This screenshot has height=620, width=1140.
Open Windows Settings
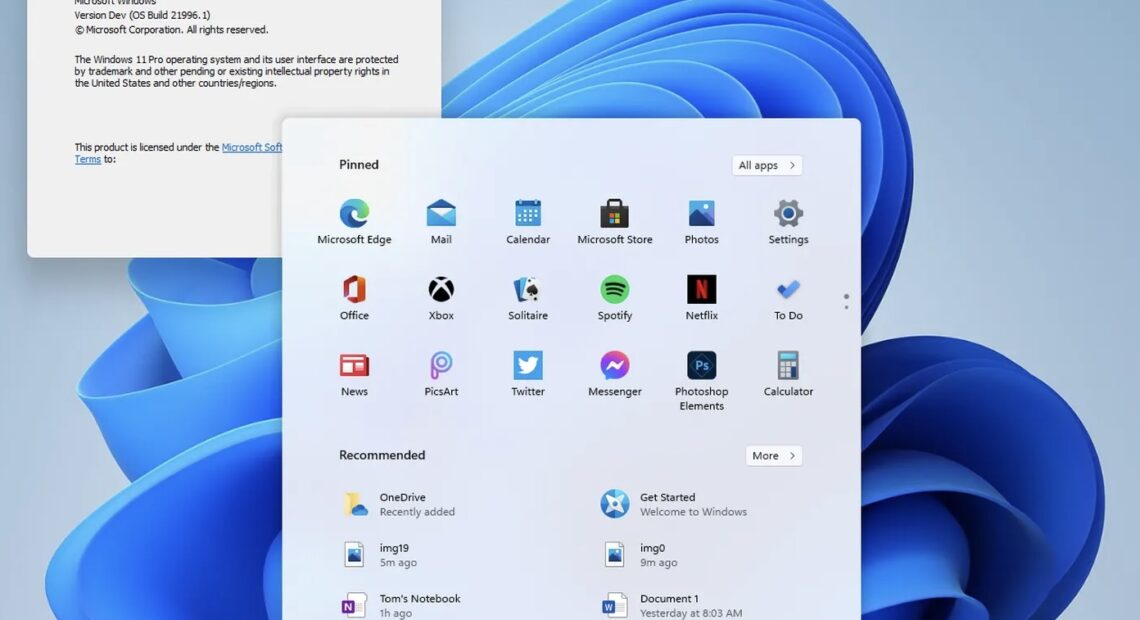point(787,218)
